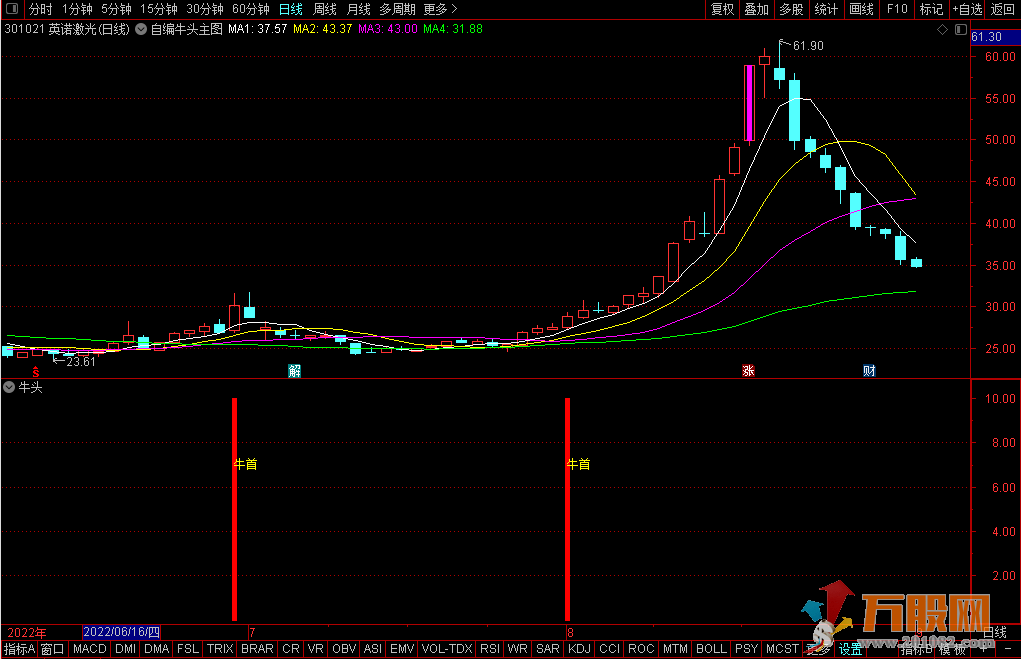Click the diamond icon above the chart
1021x659 pixels.
coord(942,29)
